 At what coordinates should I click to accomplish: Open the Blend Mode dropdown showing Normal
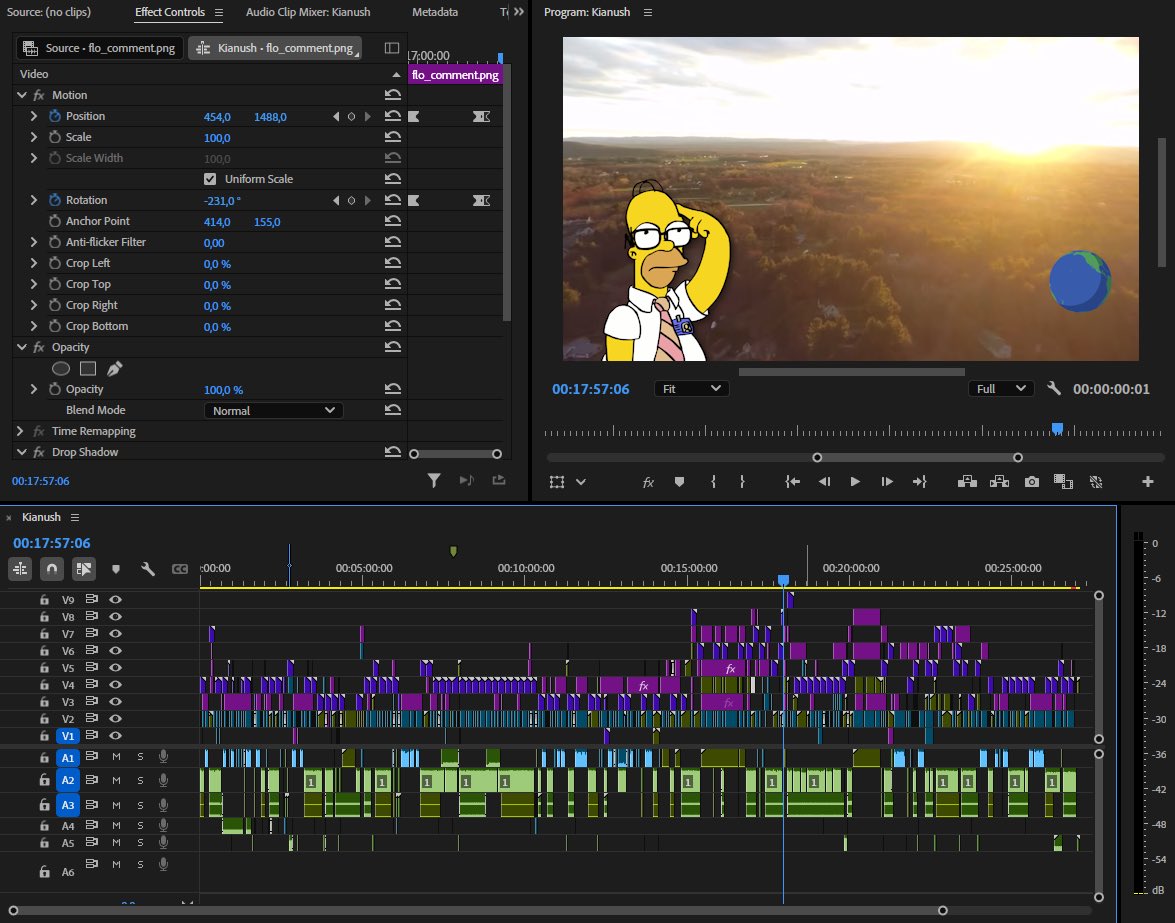[x=272, y=410]
